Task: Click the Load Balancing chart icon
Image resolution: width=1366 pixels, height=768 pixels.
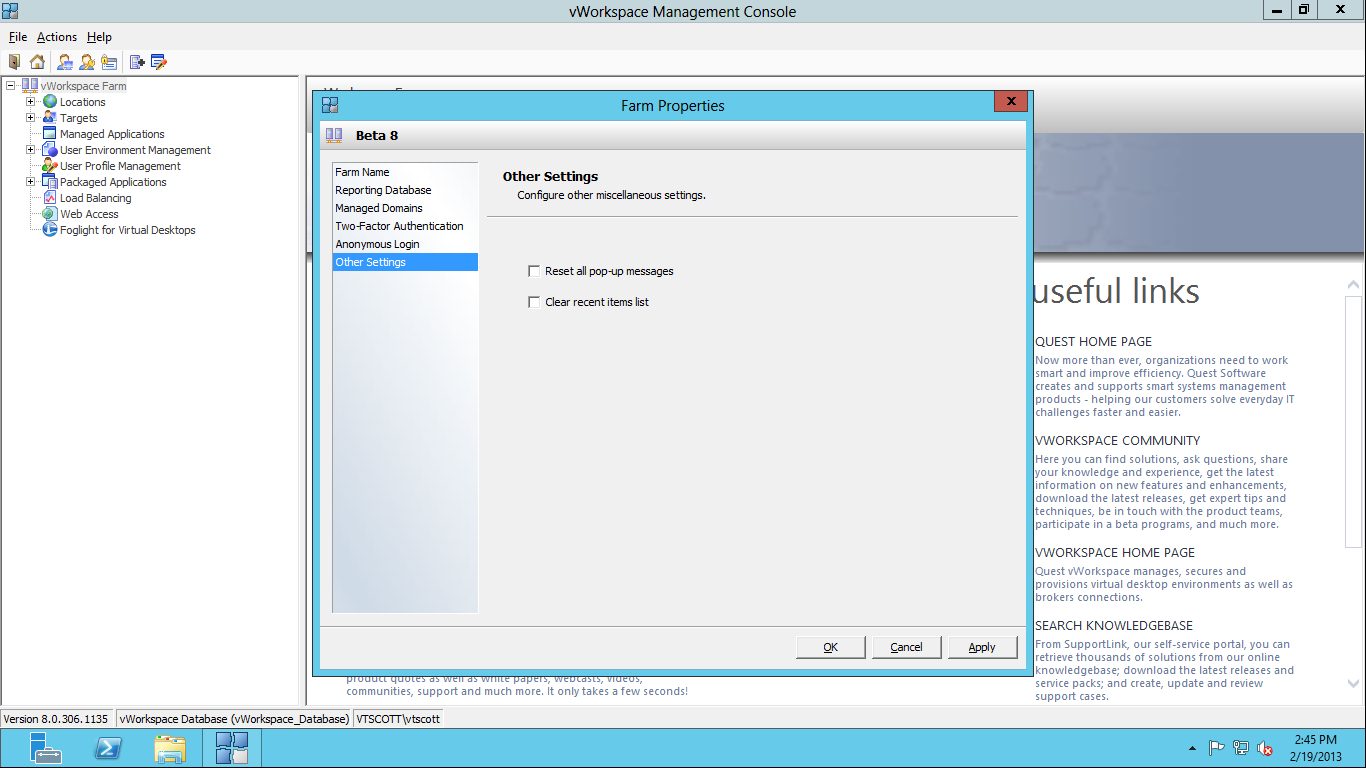Action: click(50, 198)
